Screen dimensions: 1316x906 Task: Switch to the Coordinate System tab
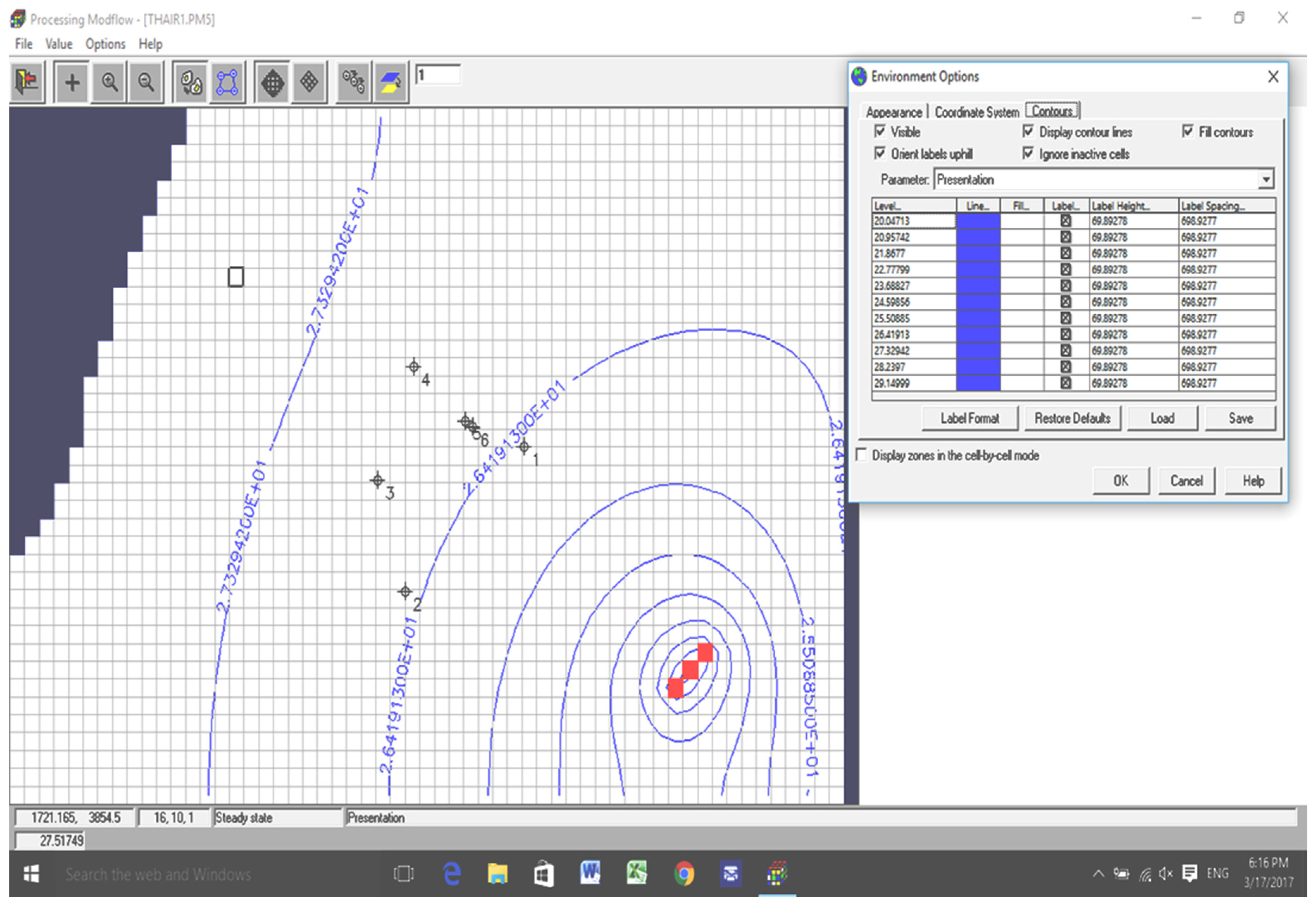pos(977,112)
